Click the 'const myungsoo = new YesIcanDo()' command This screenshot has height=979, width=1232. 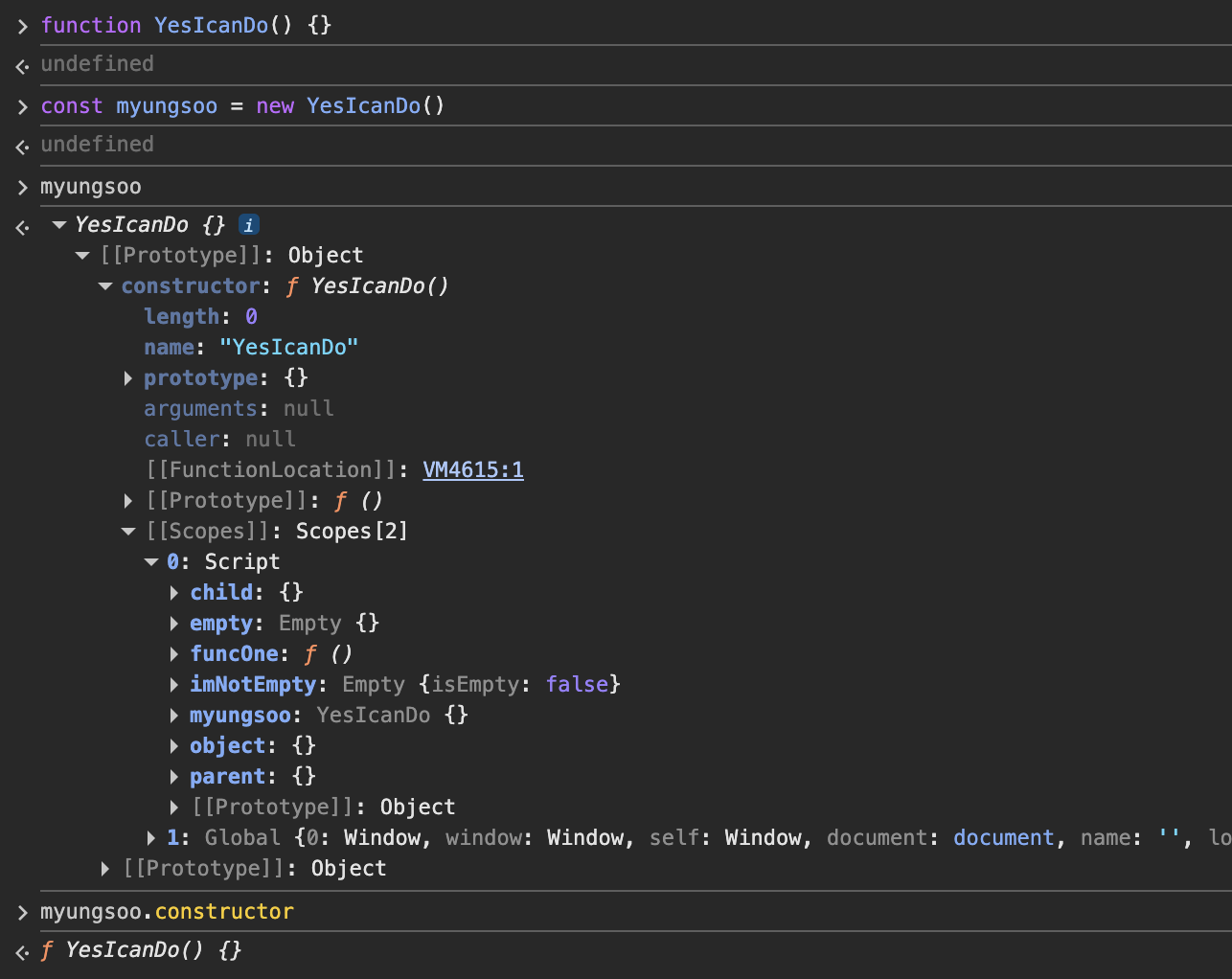pyautogui.click(x=242, y=105)
